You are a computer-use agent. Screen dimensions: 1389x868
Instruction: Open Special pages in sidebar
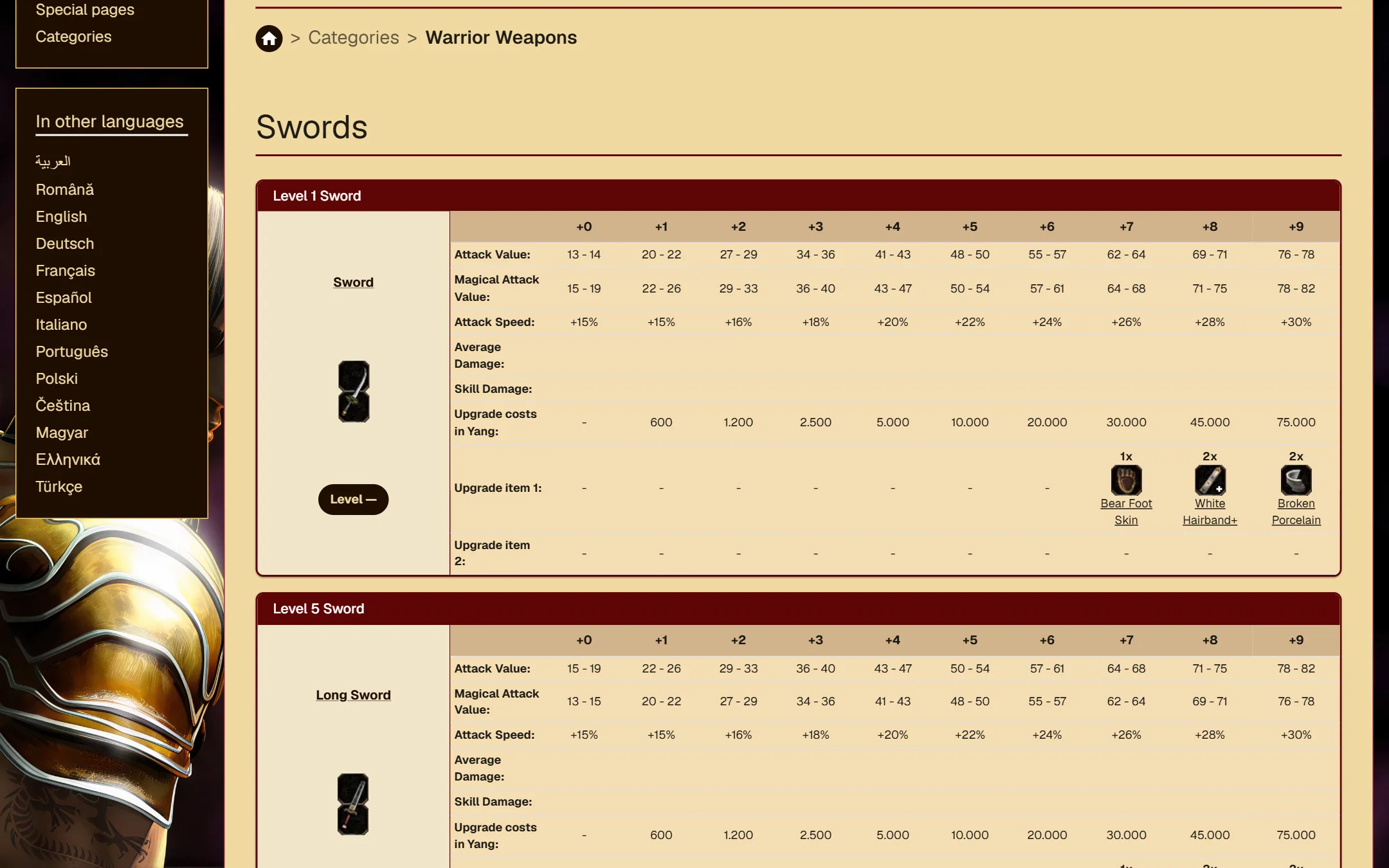85,10
